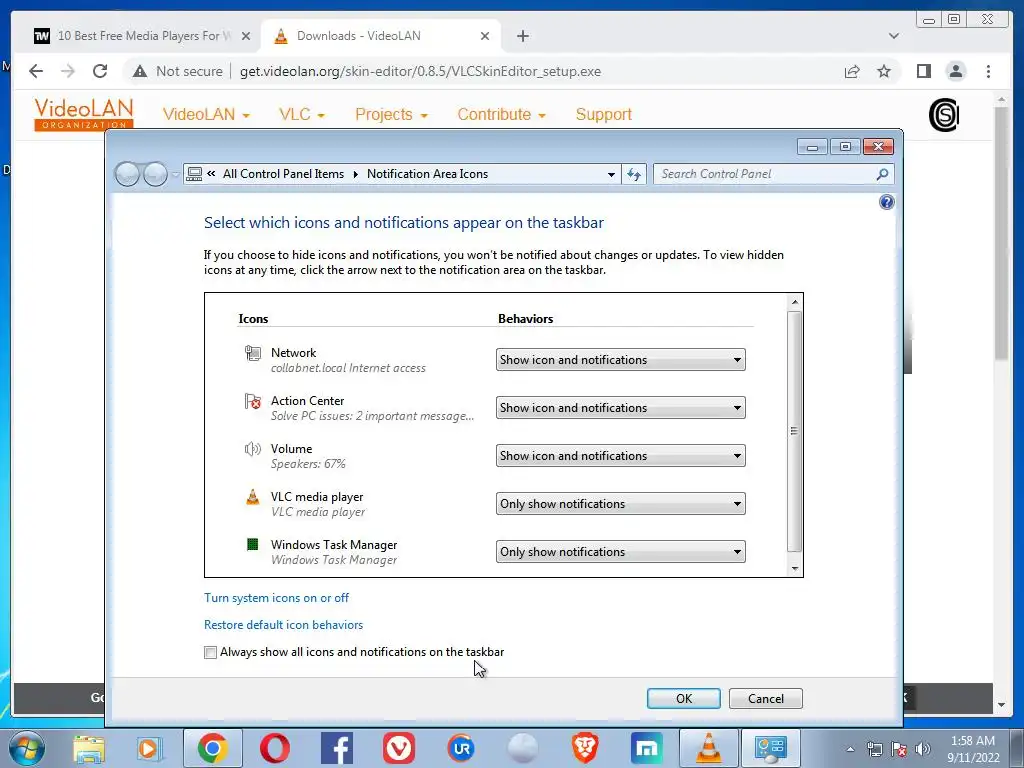Click the Windows Task Manager green icon
The height and width of the screenshot is (768, 1024).
[x=253, y=544]
